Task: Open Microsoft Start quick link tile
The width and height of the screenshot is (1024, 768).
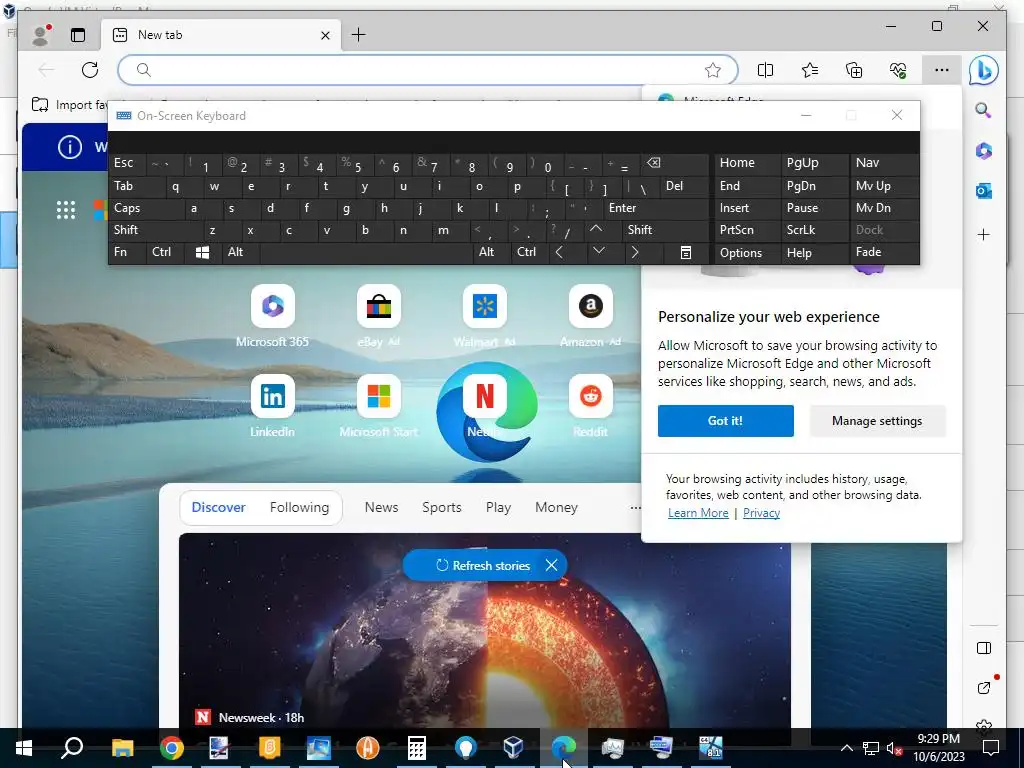Action: pyautogui.click(x=379, y=396)
